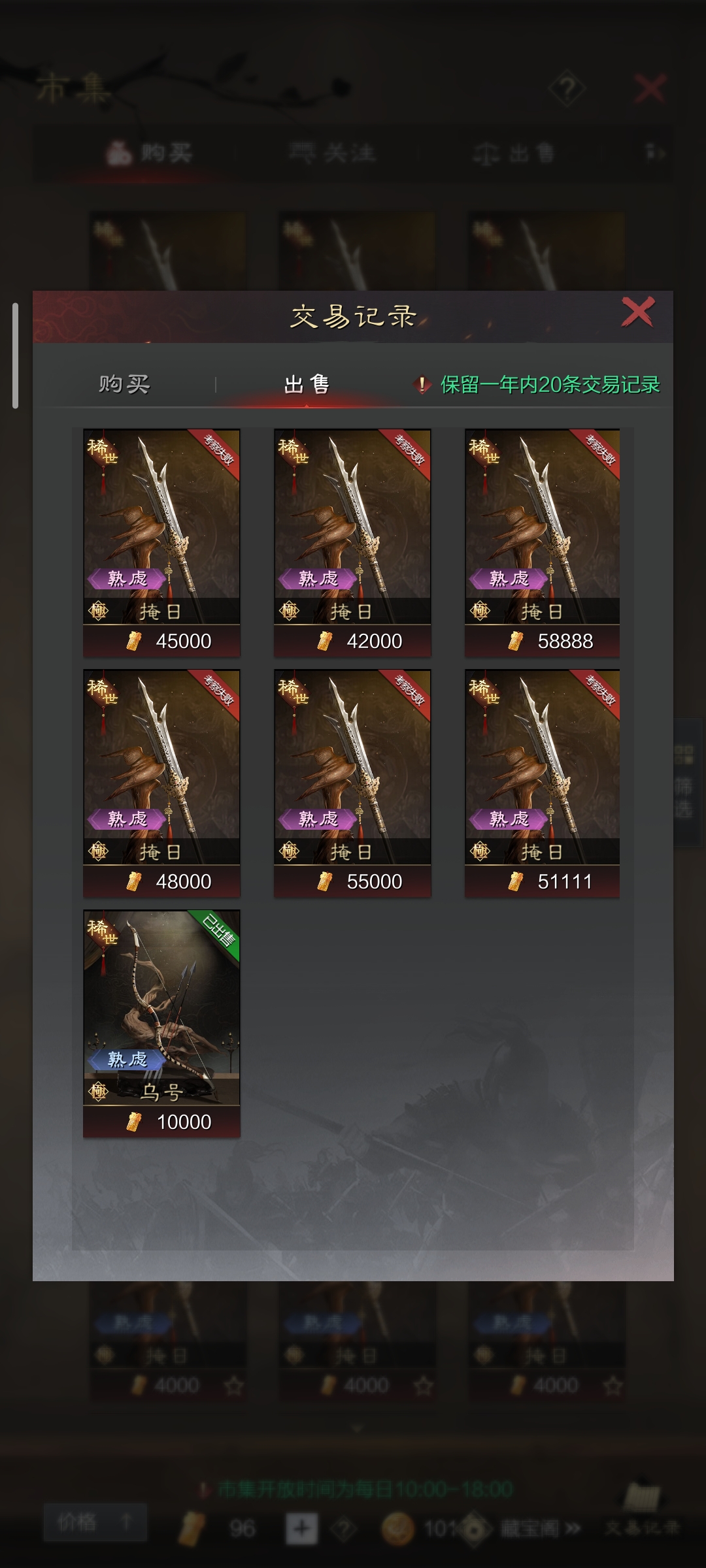The width and height of the screenshot is (706, 1568).
Task: Open sold 乌号 bow record priced 10000
Action: pos(161,1024)
